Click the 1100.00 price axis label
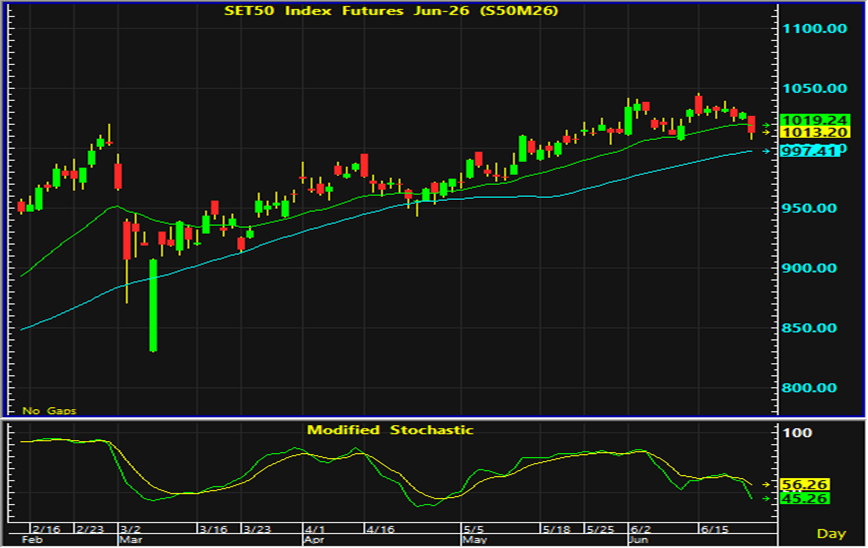This screenshot has width=868, height=548. 814,28
